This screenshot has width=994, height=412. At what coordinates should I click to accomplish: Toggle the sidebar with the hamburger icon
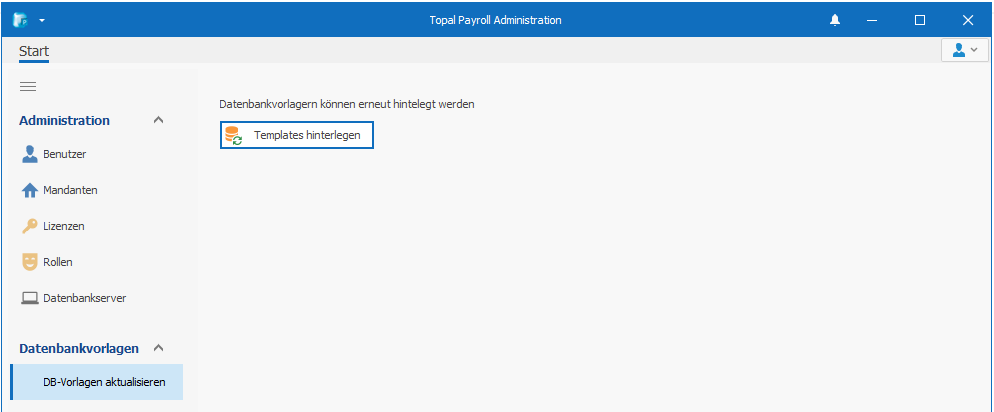pos(28,87)
